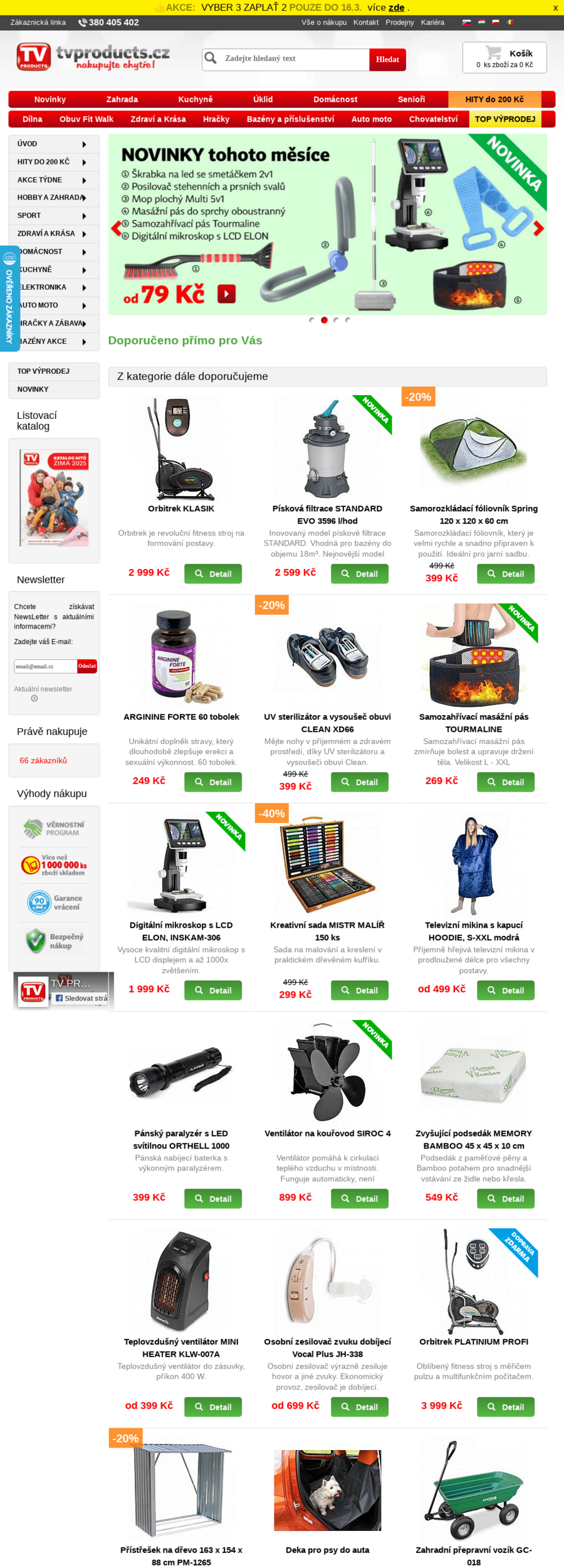Open the Ověřeno zákazníky side badge
Screen dimensions: 564x1568
point(9,299)
